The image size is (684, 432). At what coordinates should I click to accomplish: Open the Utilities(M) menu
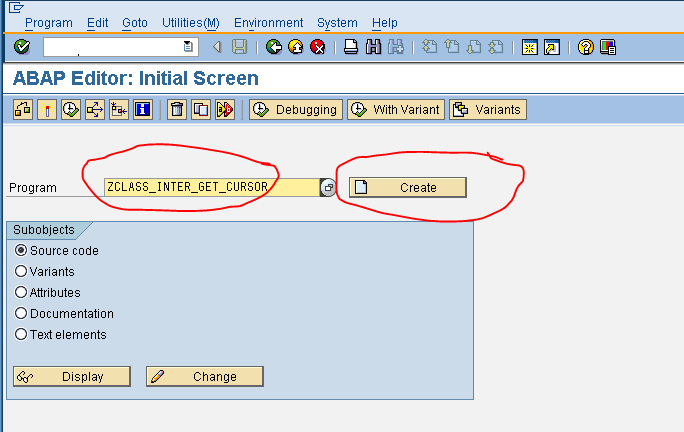[x=191, y=23]
